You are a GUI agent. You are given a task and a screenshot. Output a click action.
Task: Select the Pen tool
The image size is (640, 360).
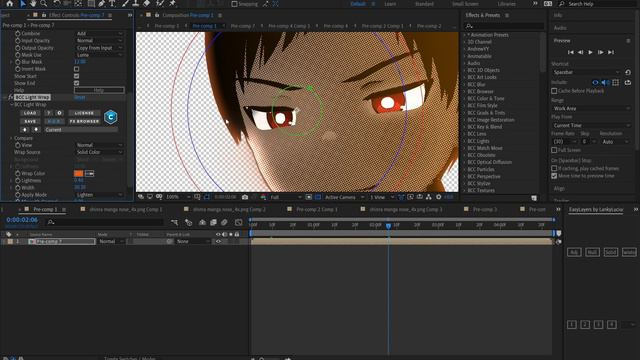tap(102, 4)
